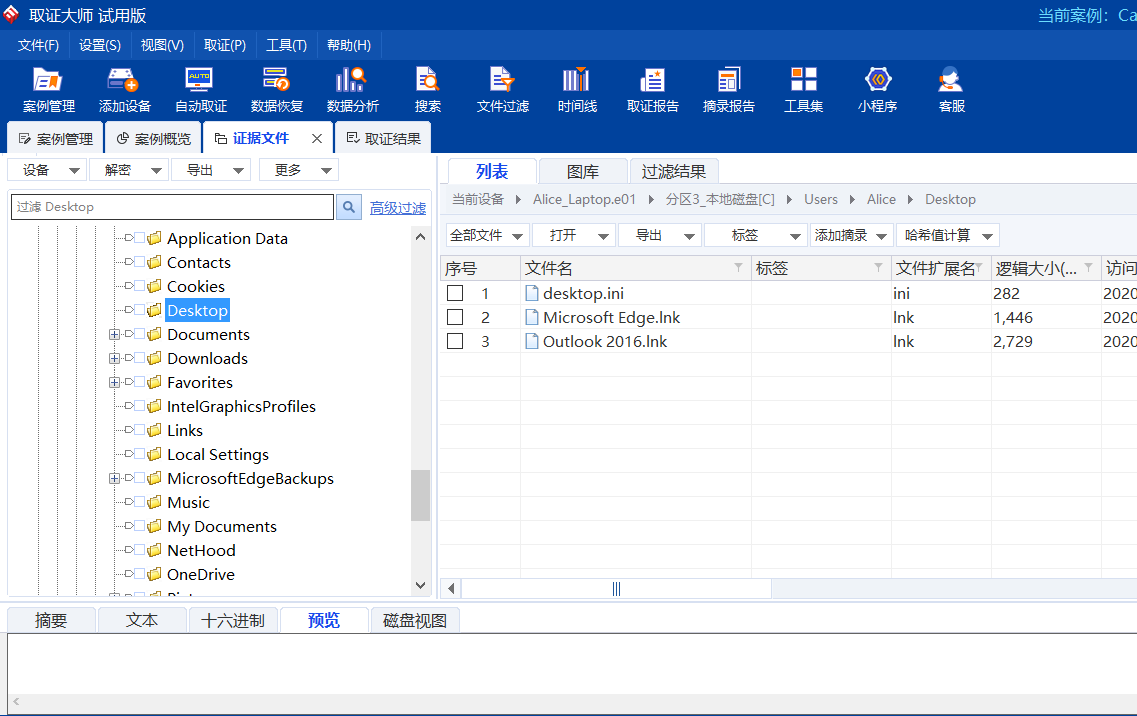Click the 文件扩展名 column filter icon

(979, 268)
